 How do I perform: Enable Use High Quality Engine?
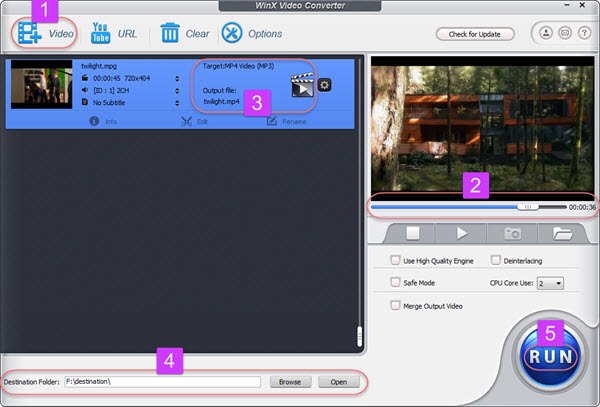click(x=395, y=260)
